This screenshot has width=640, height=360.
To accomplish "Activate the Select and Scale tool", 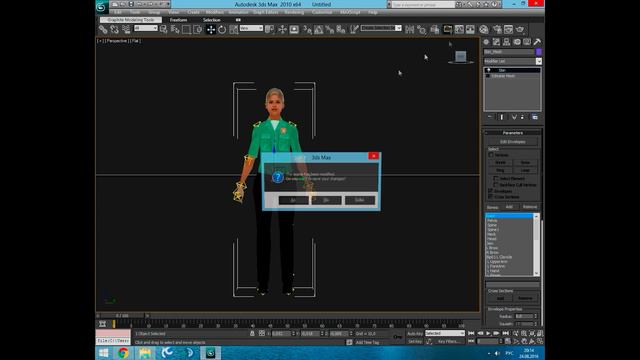I will 233,29.
